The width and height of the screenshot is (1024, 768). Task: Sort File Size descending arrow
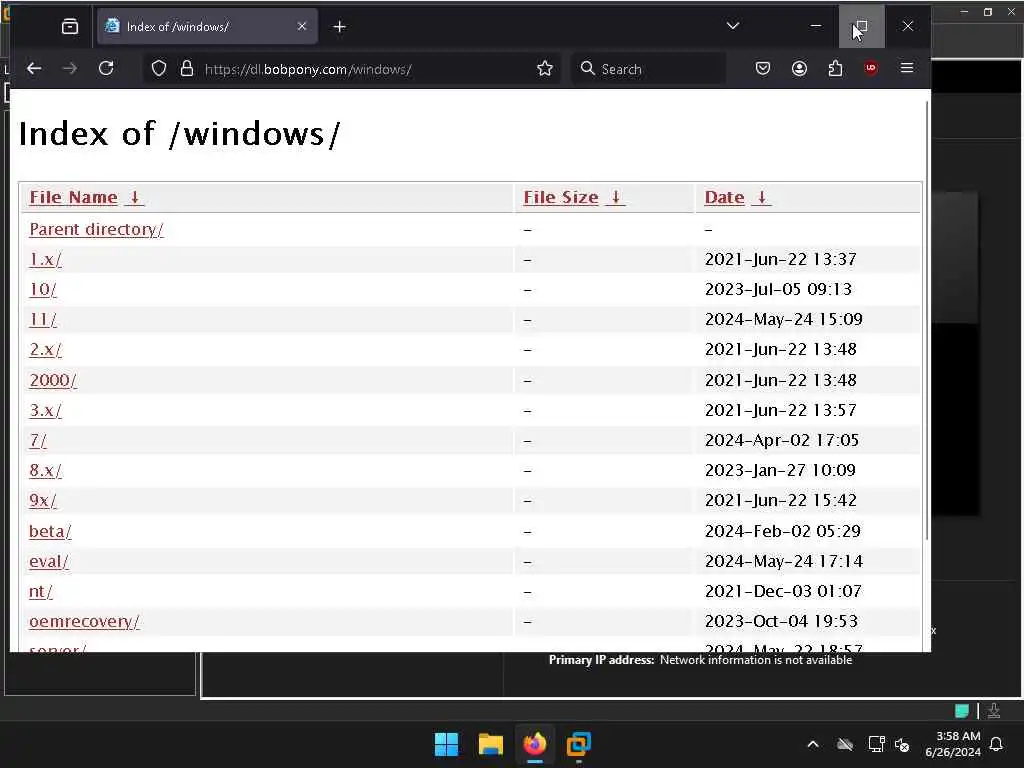[x=616, y=197]
